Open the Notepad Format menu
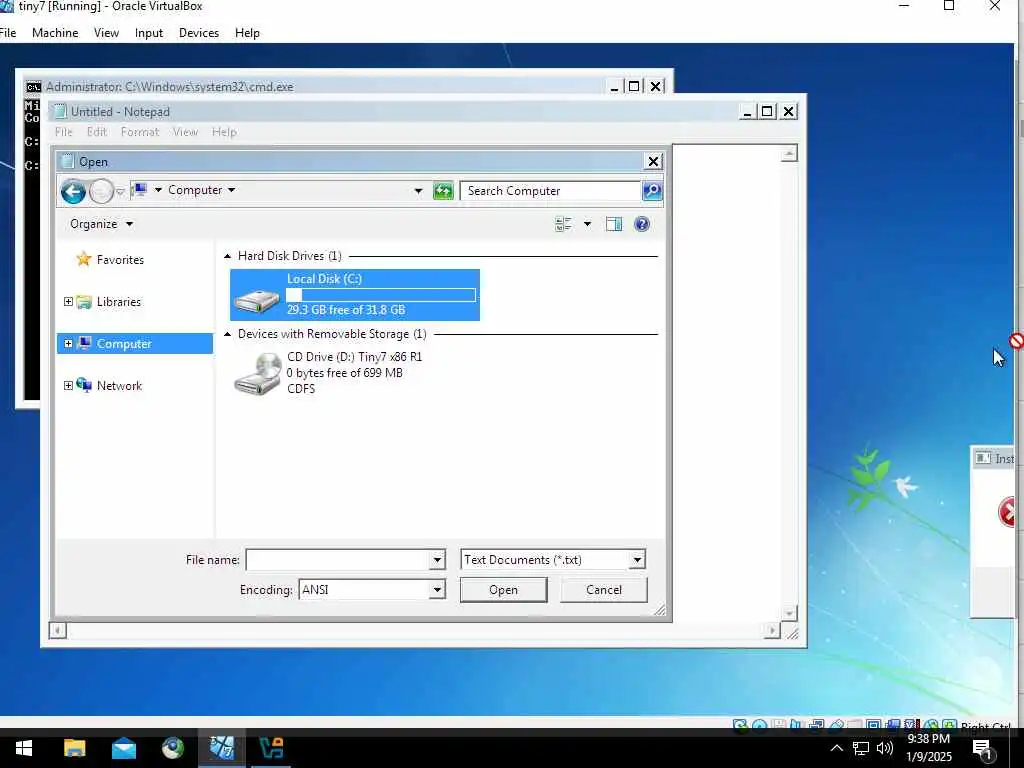 coord(140,132)
